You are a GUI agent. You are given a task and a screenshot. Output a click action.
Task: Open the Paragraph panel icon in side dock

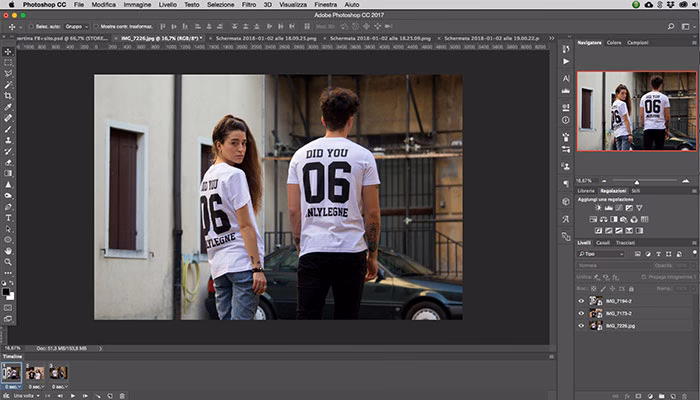pyautogui.click(x=566, y=183)
